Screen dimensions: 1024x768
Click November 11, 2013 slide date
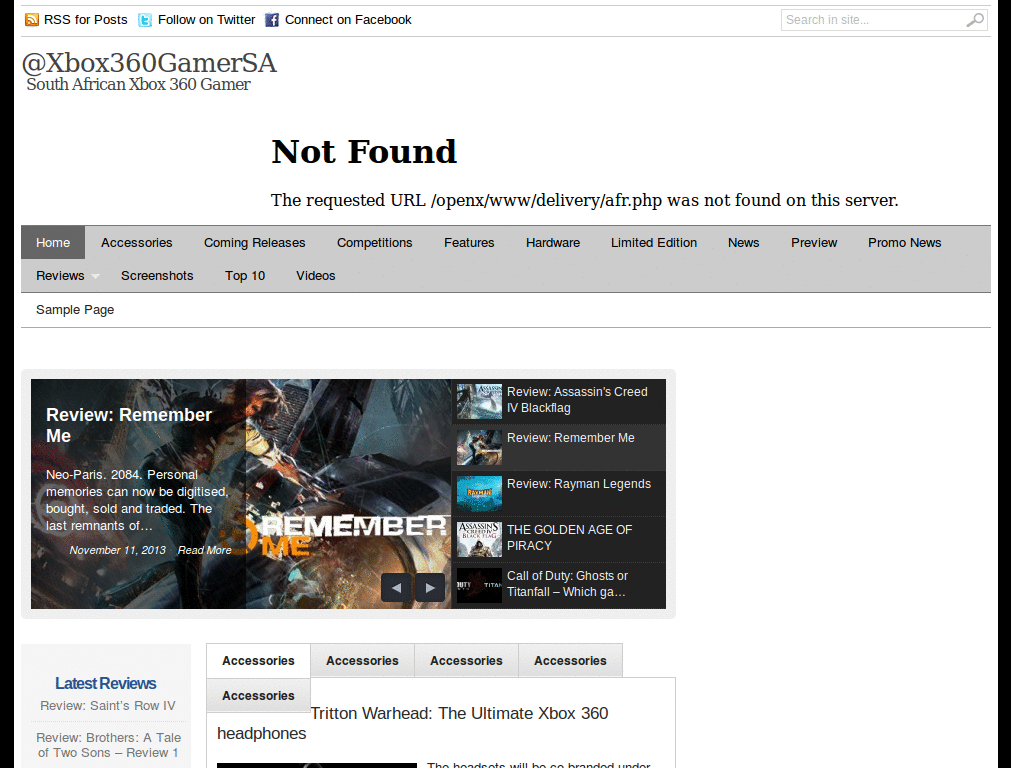(118, 551)
